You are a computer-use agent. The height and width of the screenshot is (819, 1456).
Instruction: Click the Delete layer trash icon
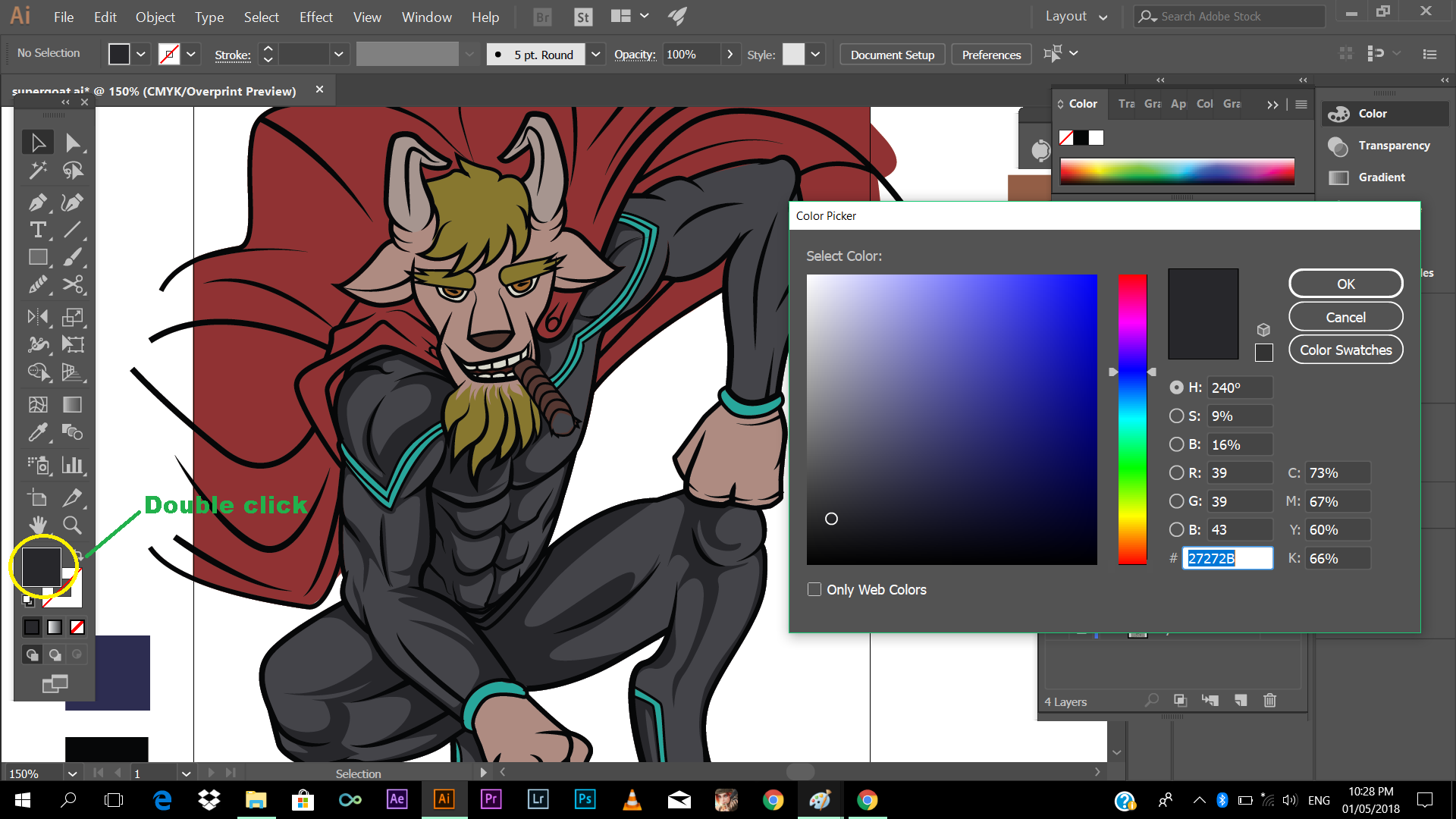coord(1269,701)
